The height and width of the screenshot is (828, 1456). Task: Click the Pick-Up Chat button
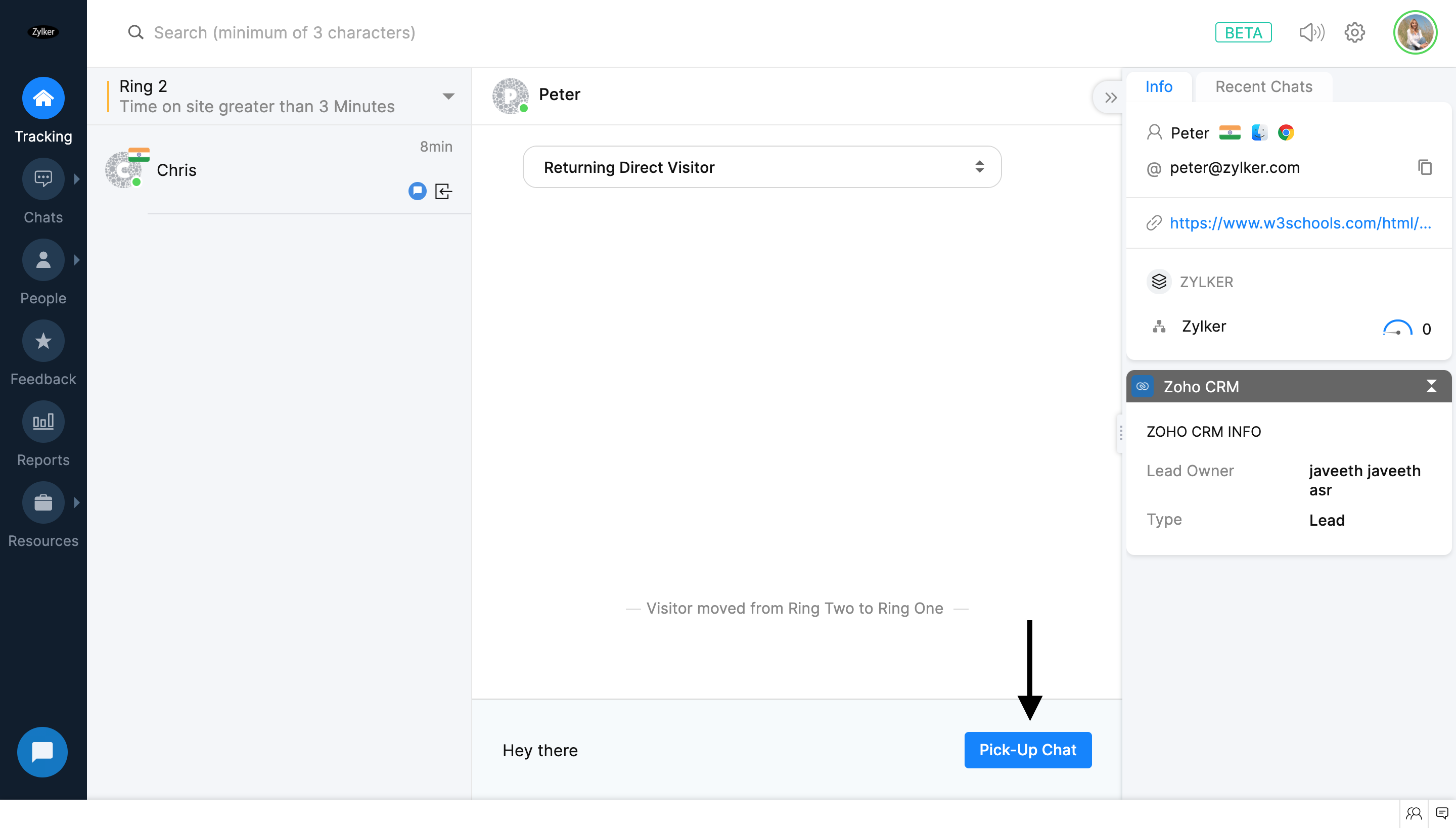(x=1027, y=750)
